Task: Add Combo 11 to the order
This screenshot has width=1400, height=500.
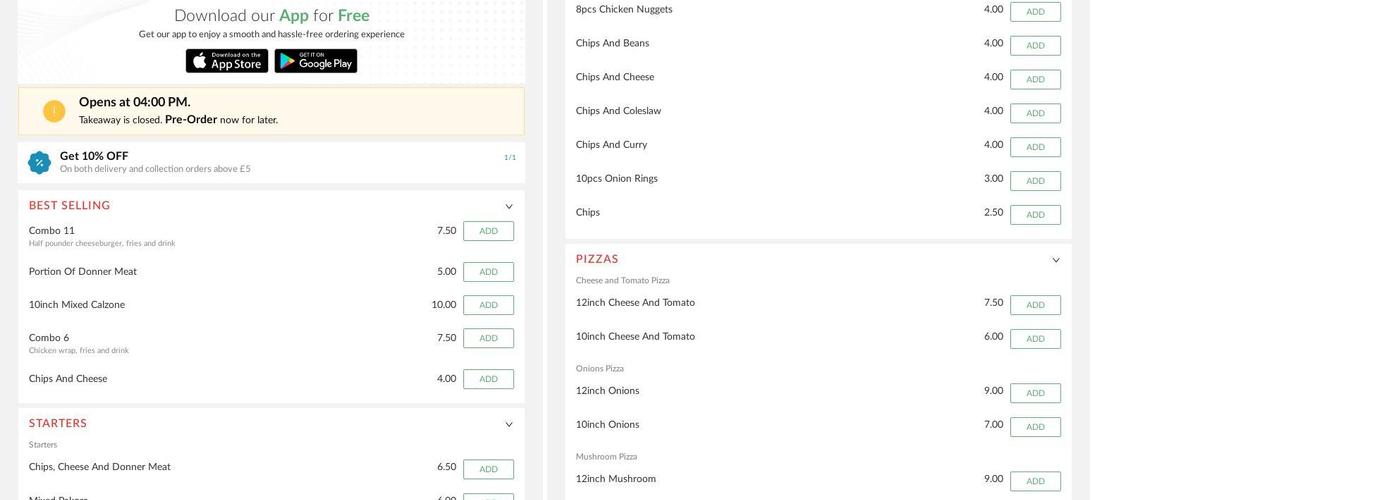Action: pyautogui.click(x=488, y=231)
